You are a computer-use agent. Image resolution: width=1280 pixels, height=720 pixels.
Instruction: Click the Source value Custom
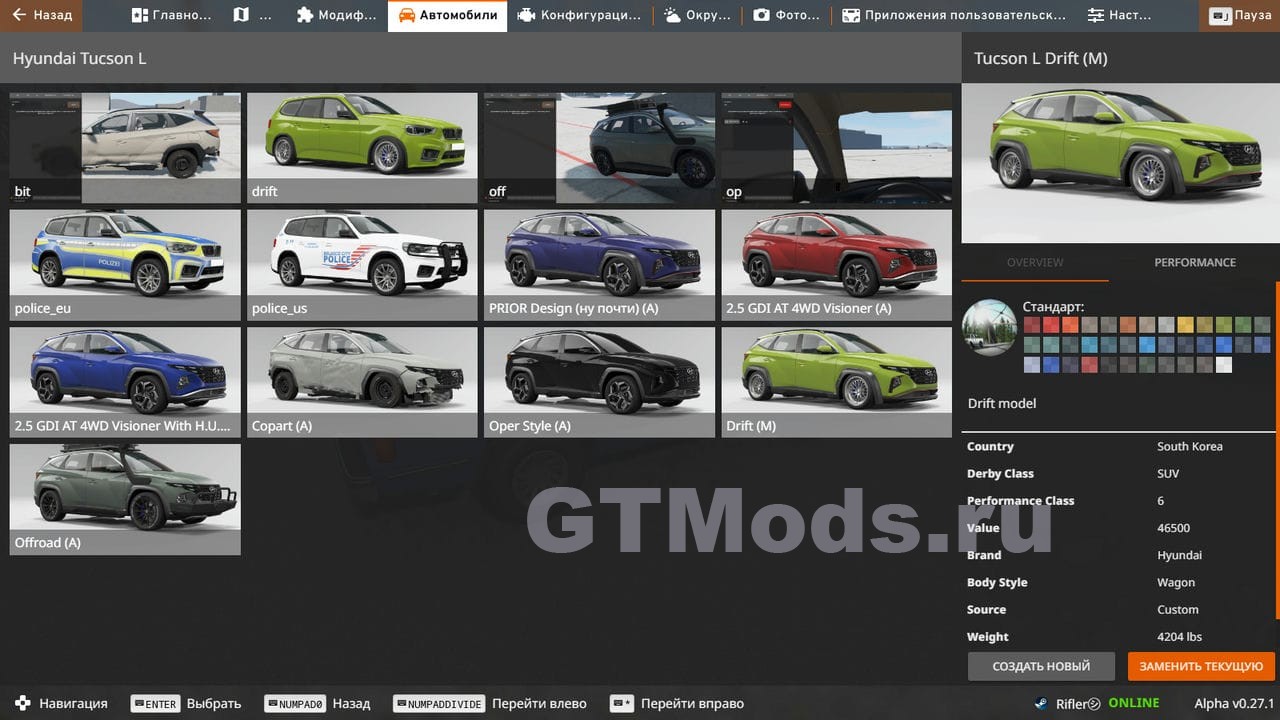(1178, 609)
